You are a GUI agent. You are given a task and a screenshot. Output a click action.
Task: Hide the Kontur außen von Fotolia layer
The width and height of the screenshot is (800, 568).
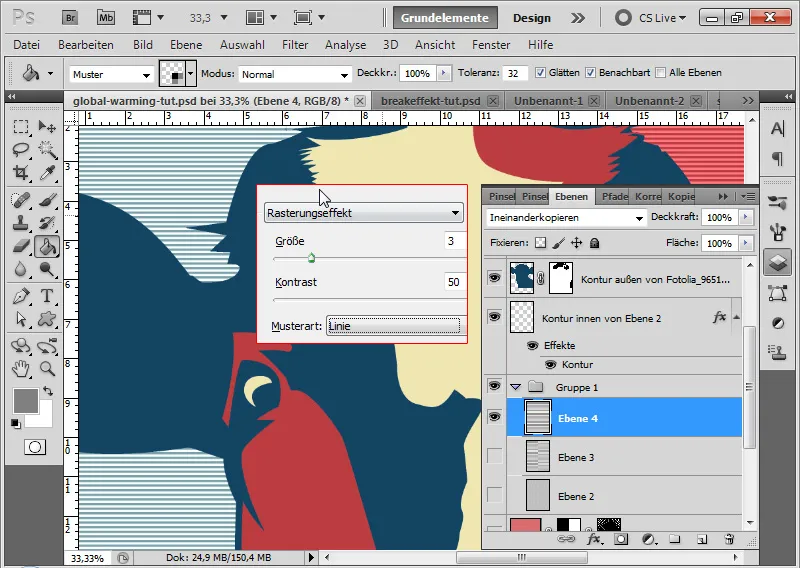[494, 278]
